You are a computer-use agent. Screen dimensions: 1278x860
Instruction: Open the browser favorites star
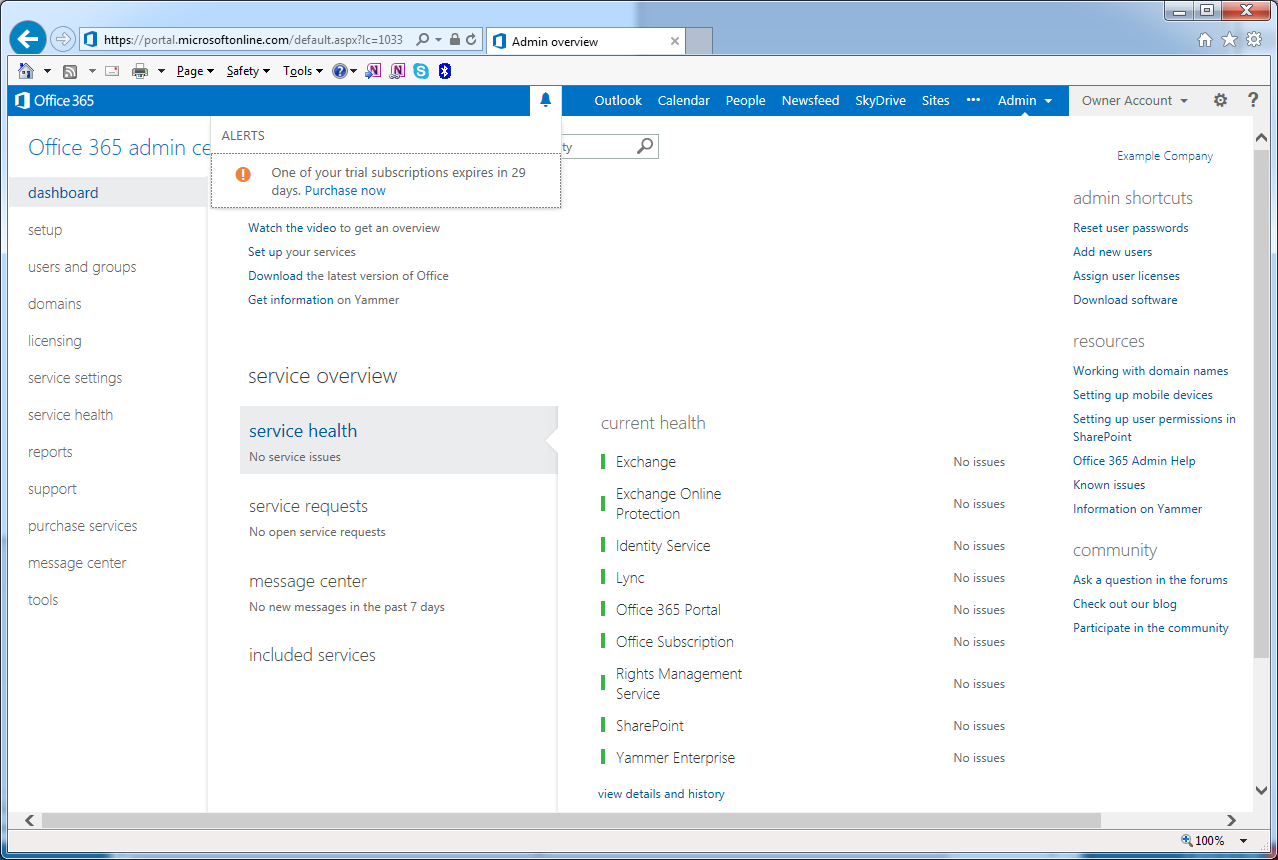click(x=1229, y=40)
